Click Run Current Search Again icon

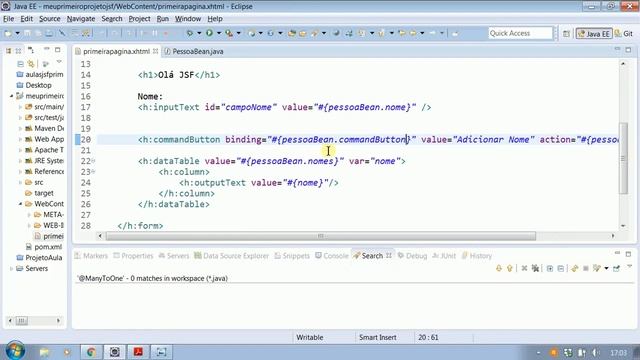click(x=575, y=268)
